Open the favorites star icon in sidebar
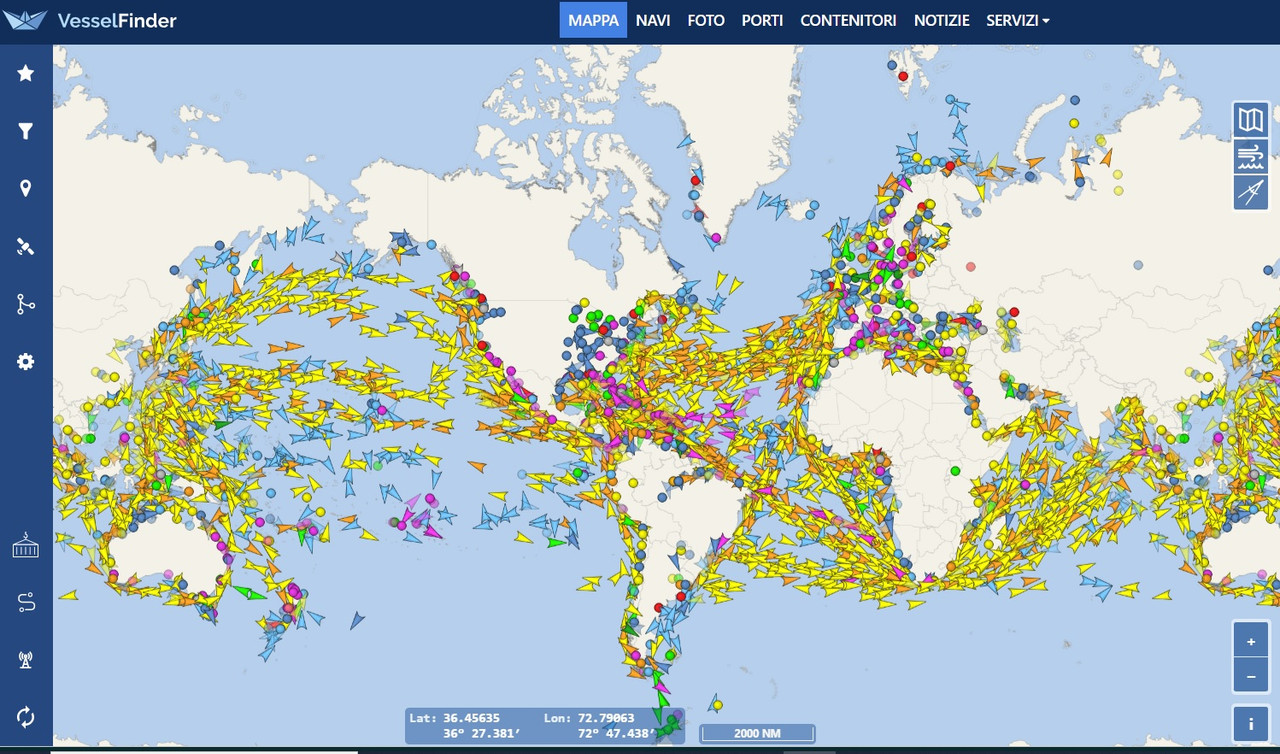Screen dimensions: 1280x754 (x=26, y=73)
